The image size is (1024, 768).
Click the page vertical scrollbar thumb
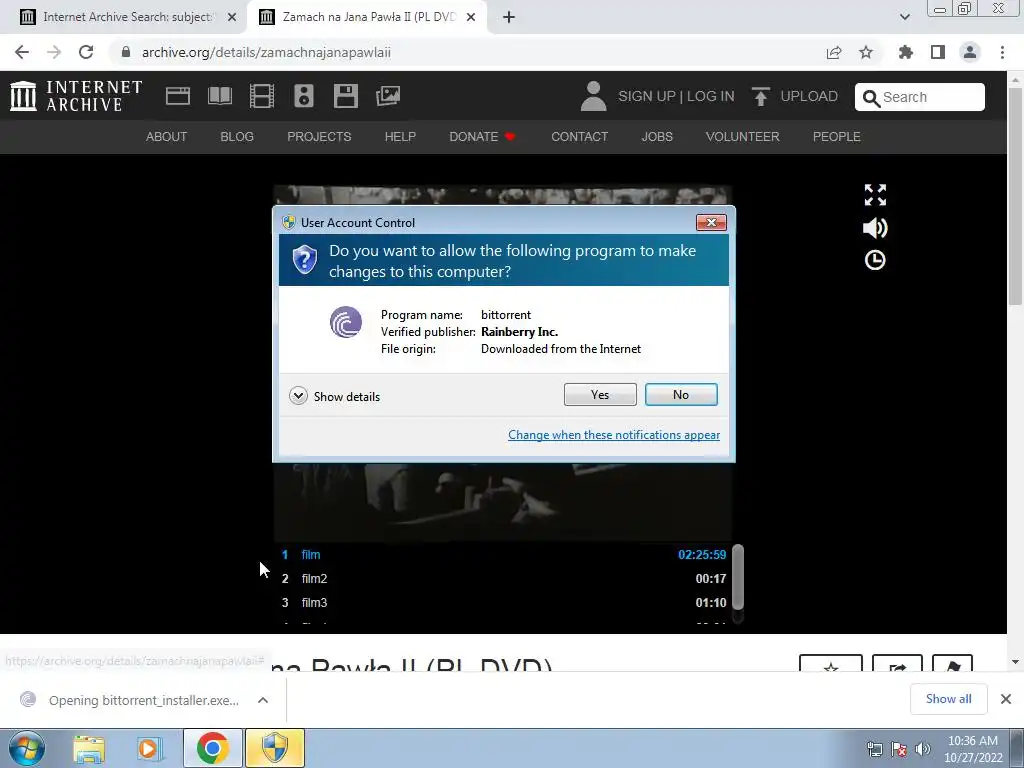[x=1015, y=196]
